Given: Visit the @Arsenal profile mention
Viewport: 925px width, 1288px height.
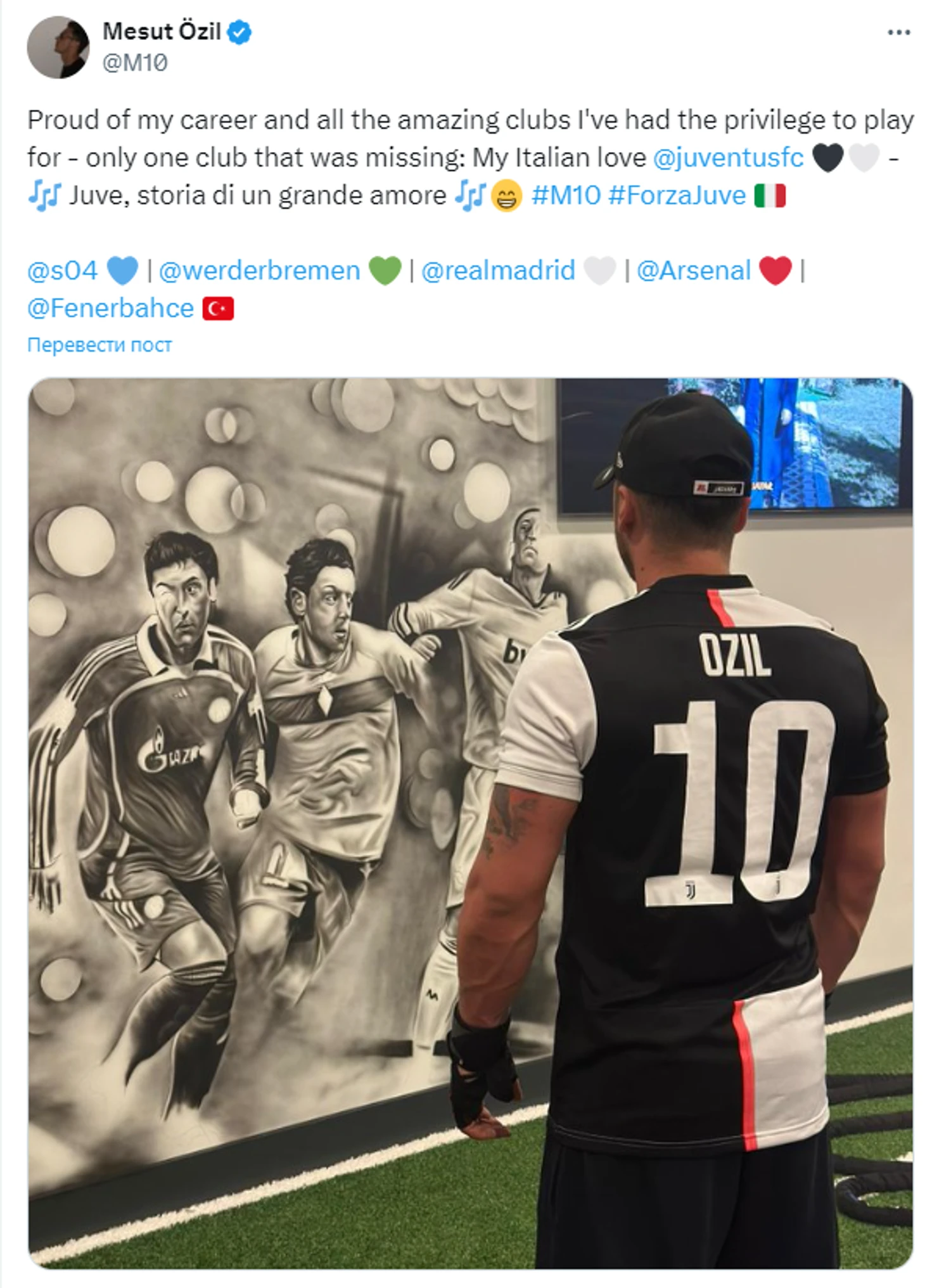Looking at the screenshot, I should pyautogui.click(x=694, y=271).
